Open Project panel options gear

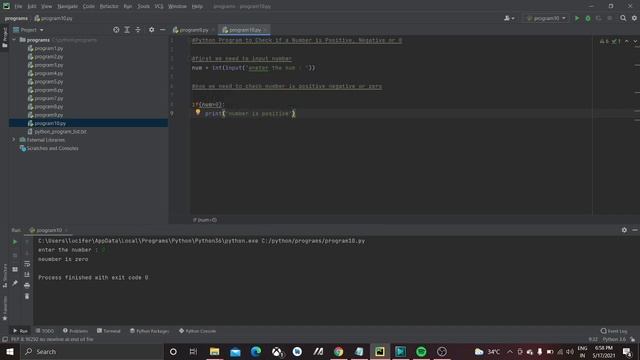point(151,30)
